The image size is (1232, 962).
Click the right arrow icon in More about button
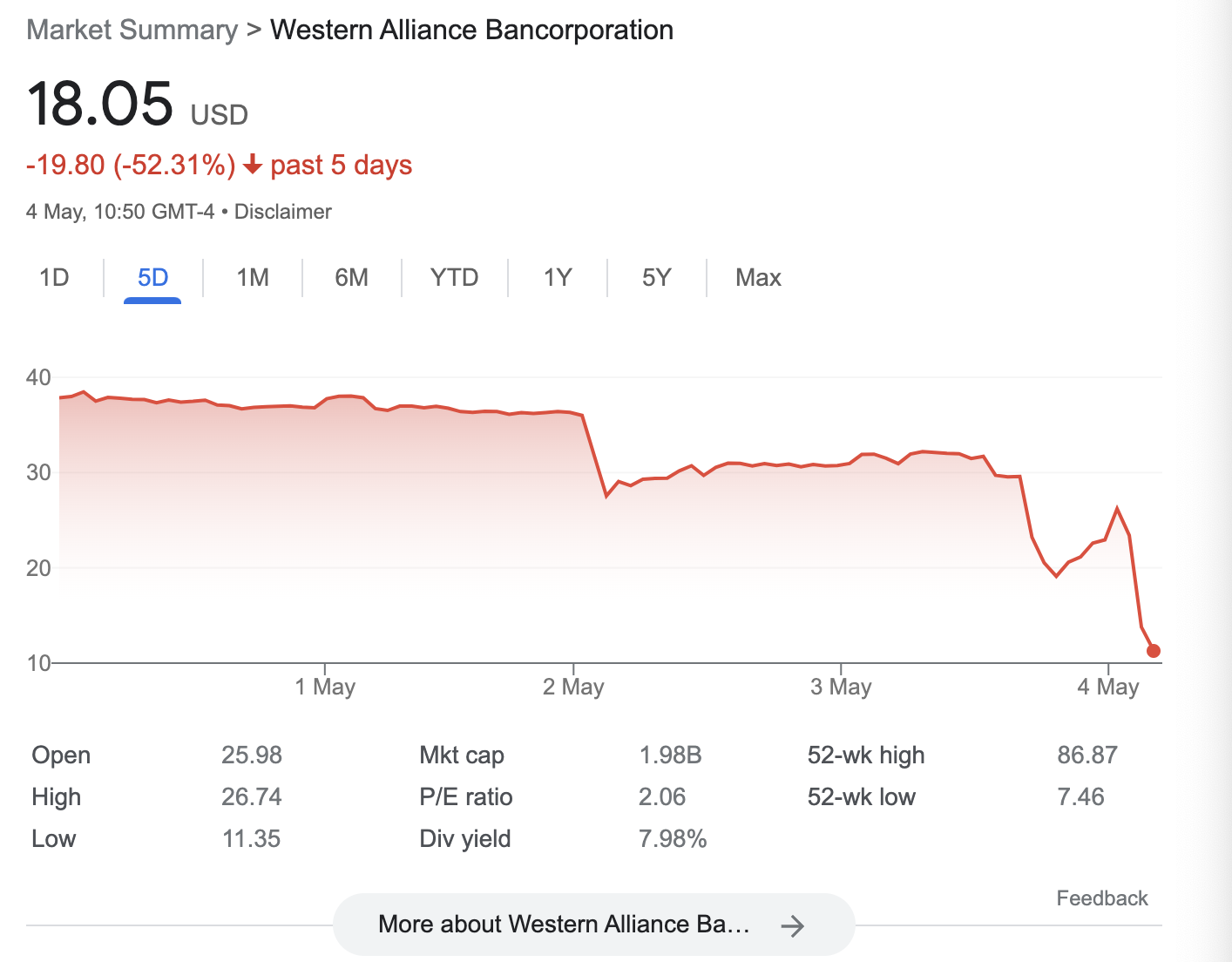(792, 925)
